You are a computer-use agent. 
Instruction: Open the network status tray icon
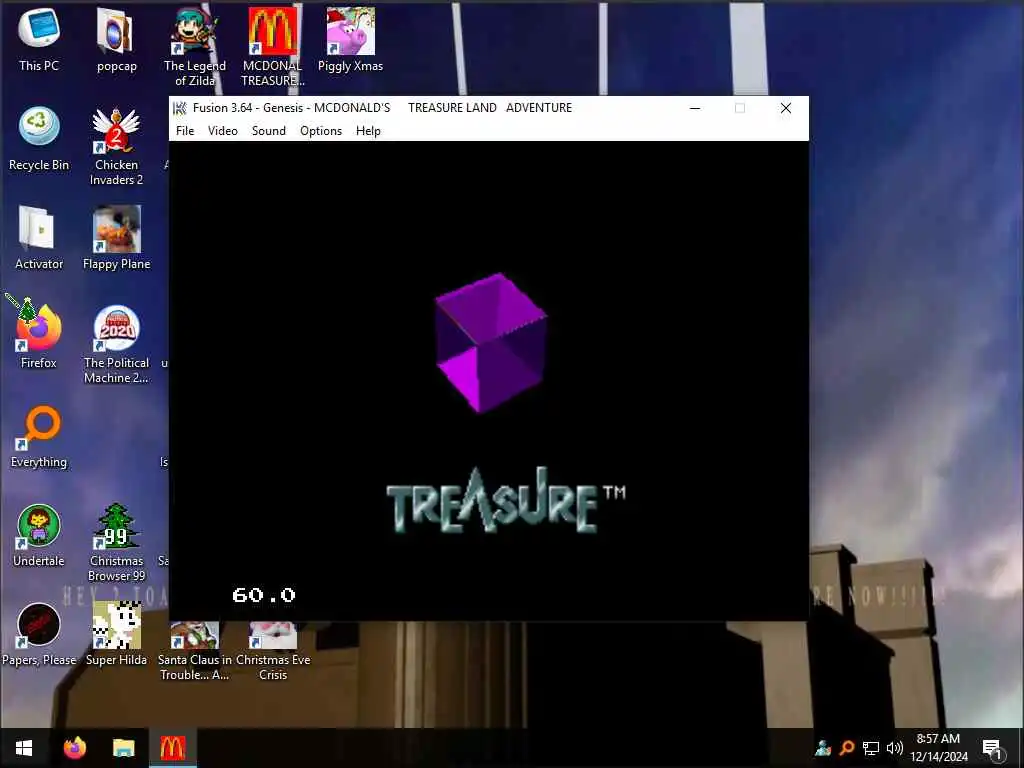pos(871,748)
